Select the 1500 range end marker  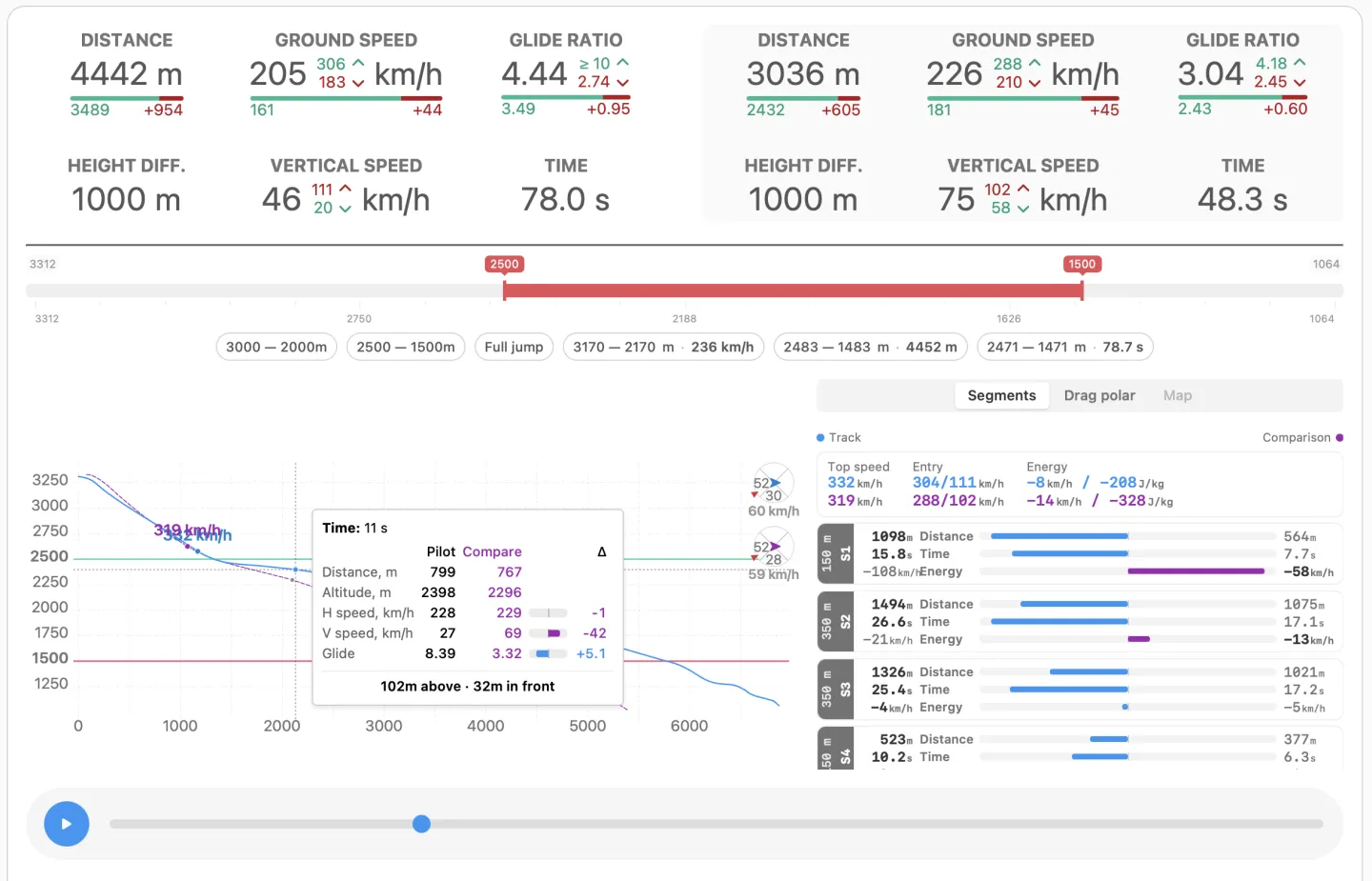[1082, 264]
